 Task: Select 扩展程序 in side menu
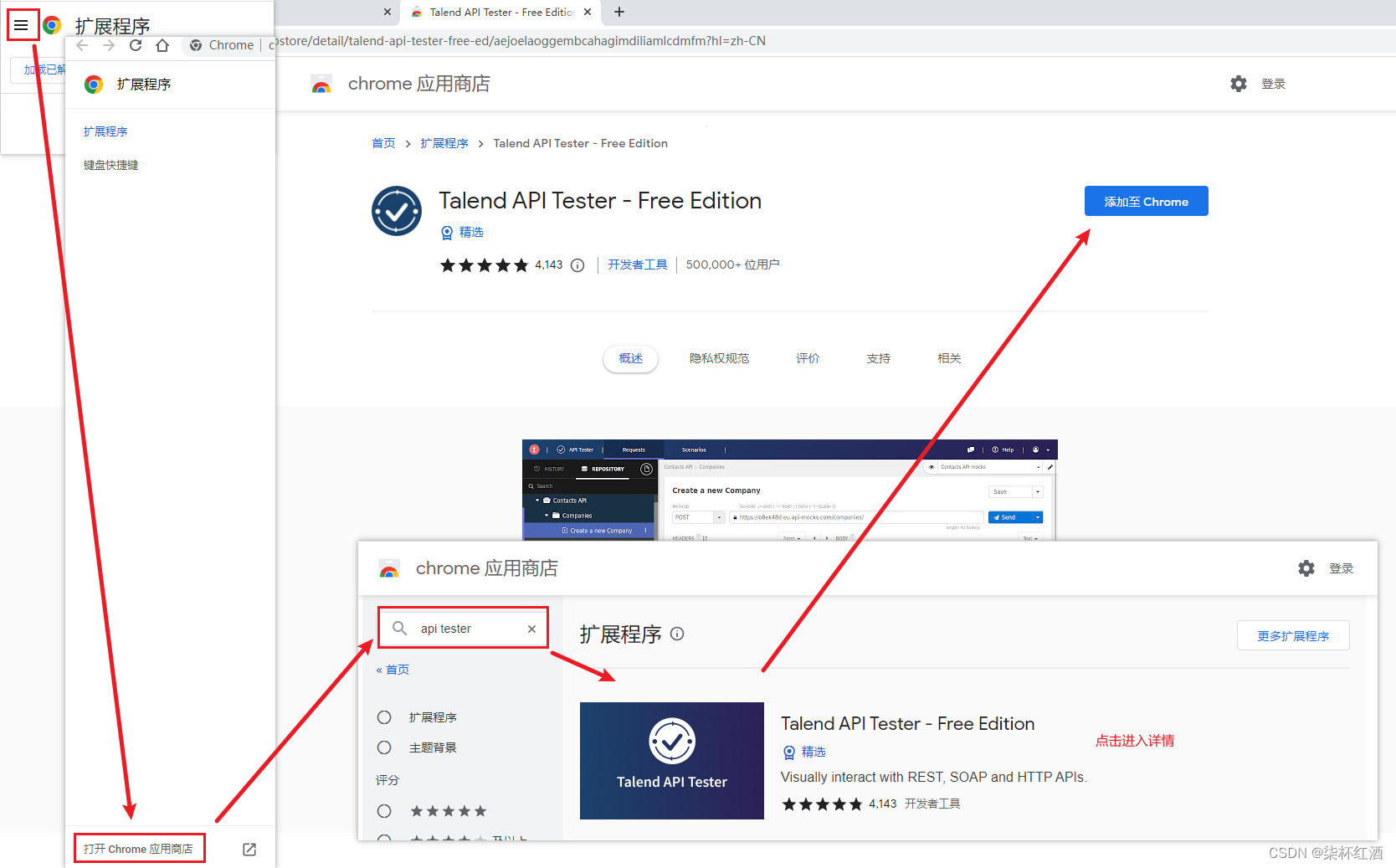point(105,131)
